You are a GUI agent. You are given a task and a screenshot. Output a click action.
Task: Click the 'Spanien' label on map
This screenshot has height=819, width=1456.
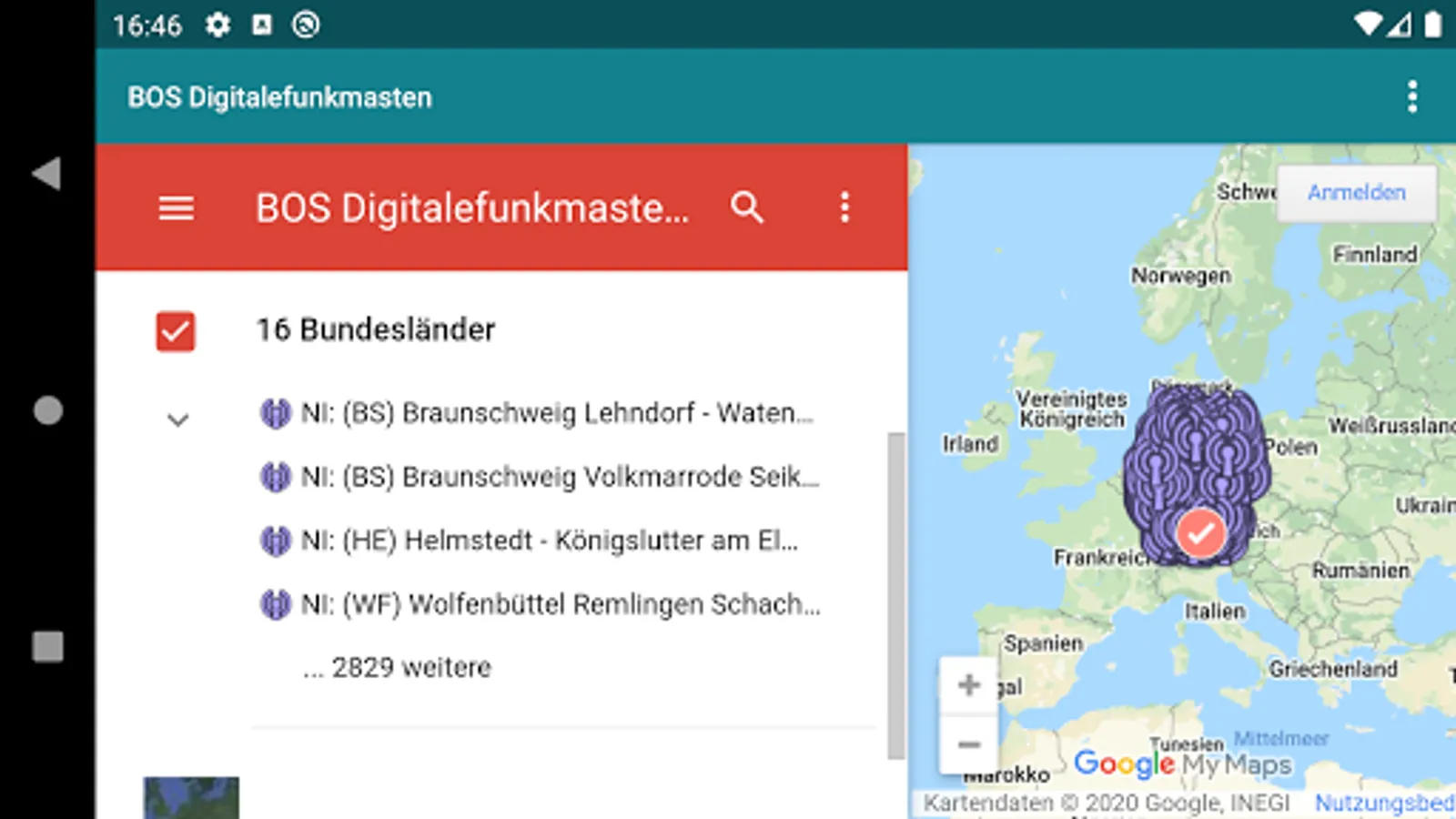(1044, 643)
